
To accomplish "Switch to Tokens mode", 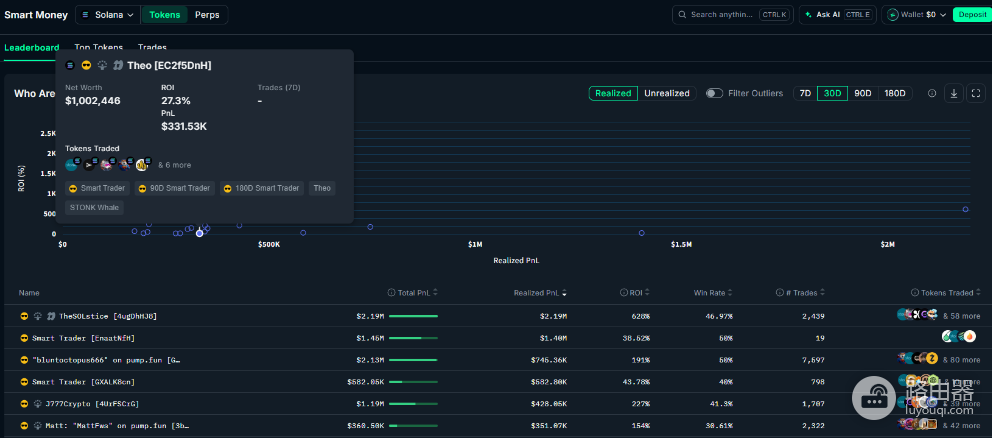I will point(164,15).
